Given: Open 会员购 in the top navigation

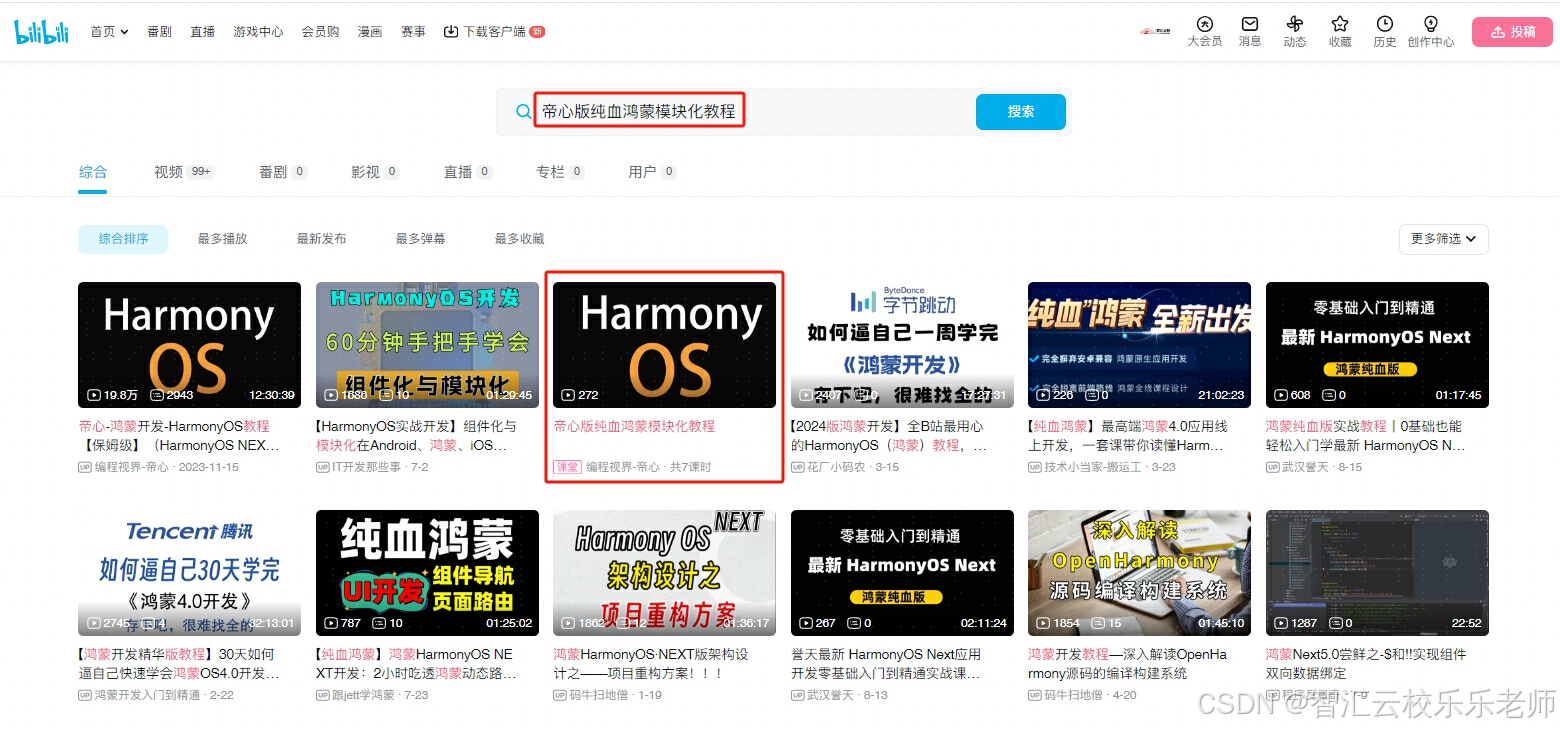Looking at the screenshot, I should (x=321, y=32).
